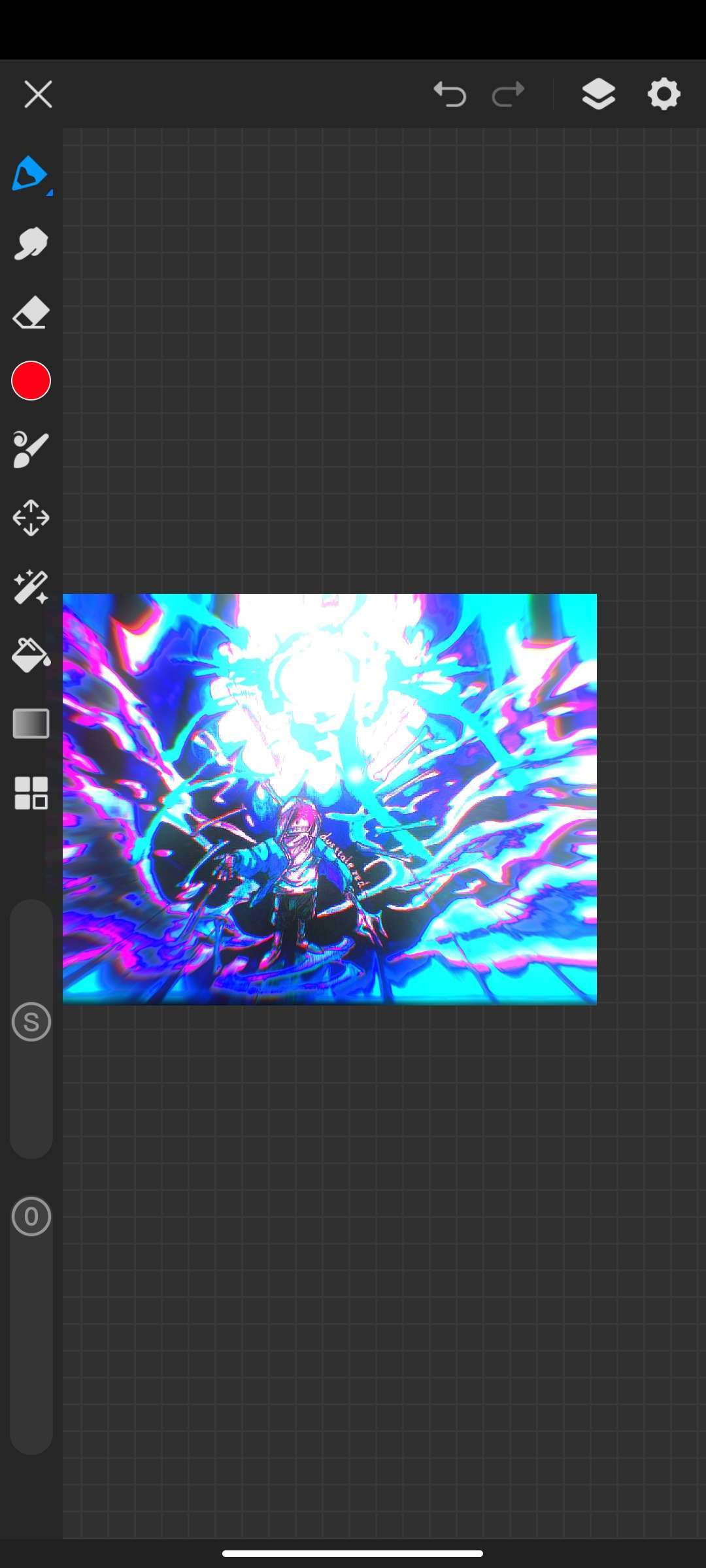This screenshot has width=706, height=1568.
Task: Select the Smudge tool
Action: [31, 244]
